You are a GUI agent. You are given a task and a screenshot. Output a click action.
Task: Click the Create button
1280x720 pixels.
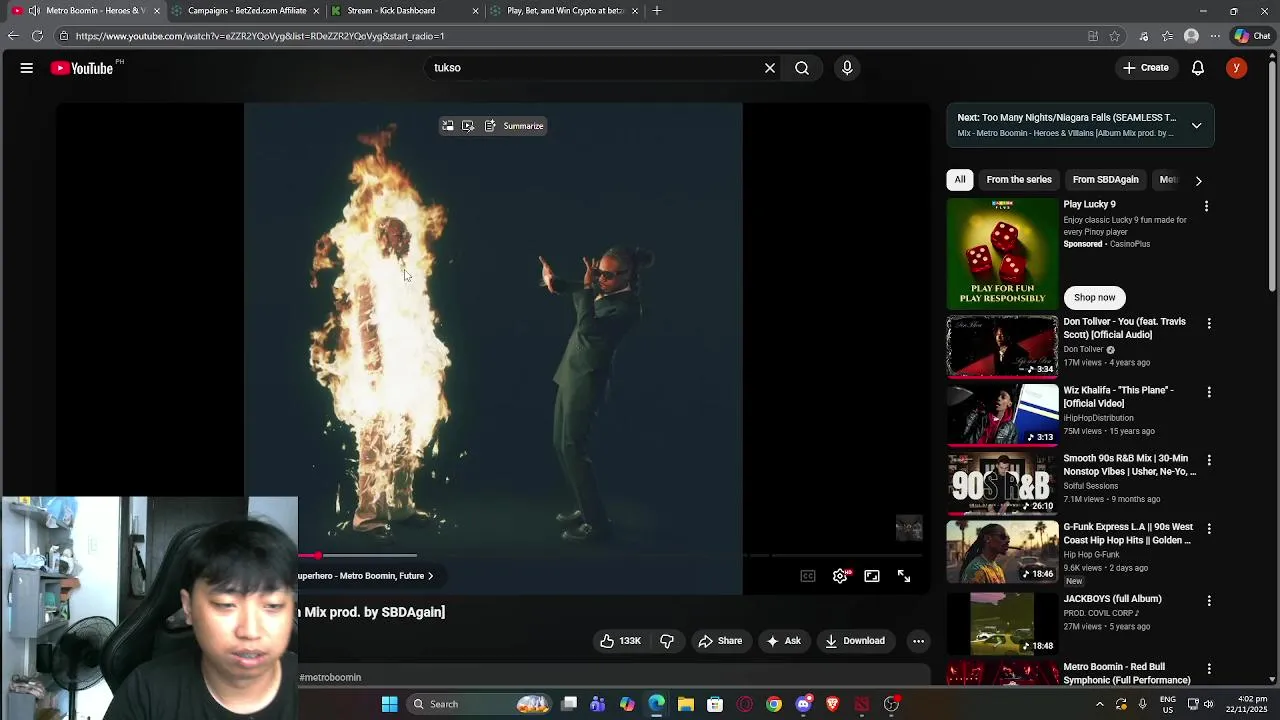pos(1145,68)
